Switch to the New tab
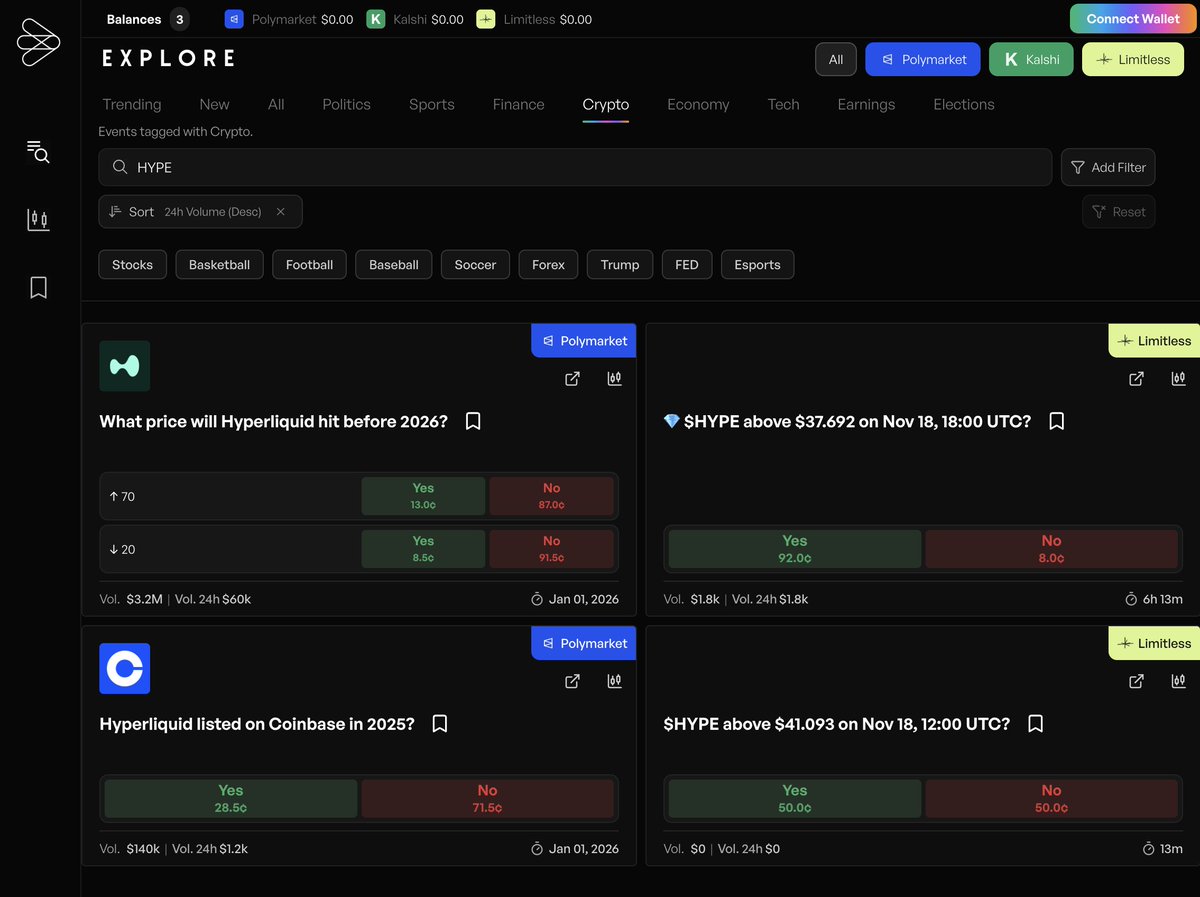1200x897 pixels. (214, 104)
